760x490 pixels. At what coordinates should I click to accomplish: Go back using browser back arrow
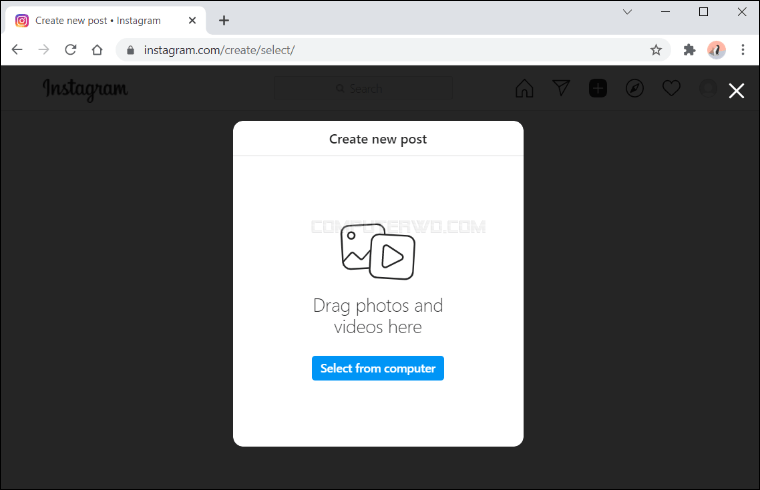coord(17,49)
